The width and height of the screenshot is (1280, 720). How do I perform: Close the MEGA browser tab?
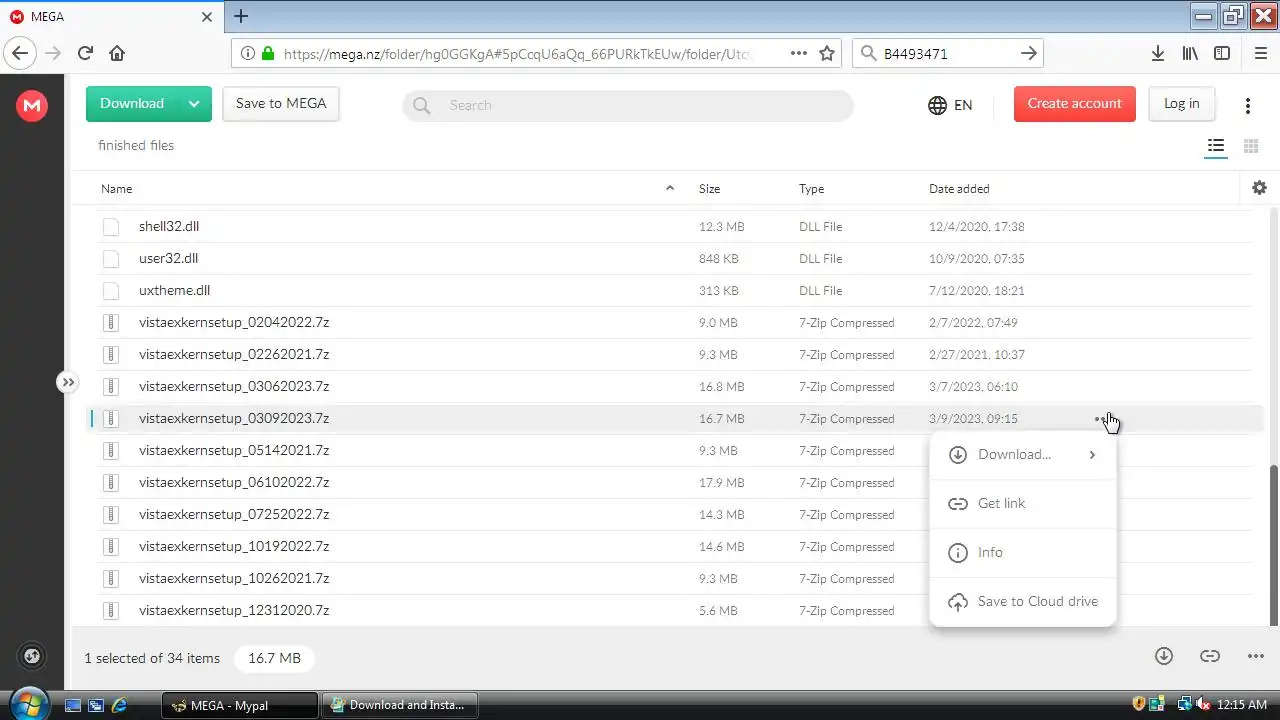click(207, 17)
